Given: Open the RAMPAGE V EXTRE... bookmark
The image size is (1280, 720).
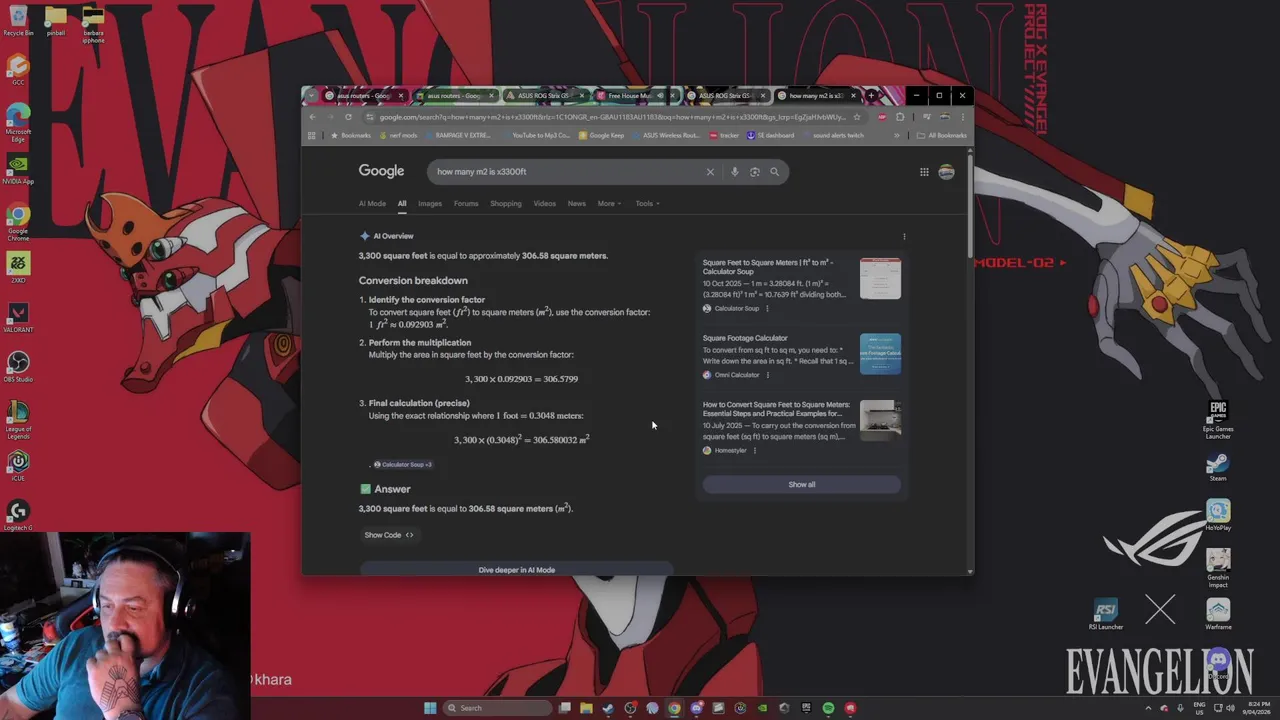Looking at the screenshot, I should pyautogui.click(x=457, y=136).
